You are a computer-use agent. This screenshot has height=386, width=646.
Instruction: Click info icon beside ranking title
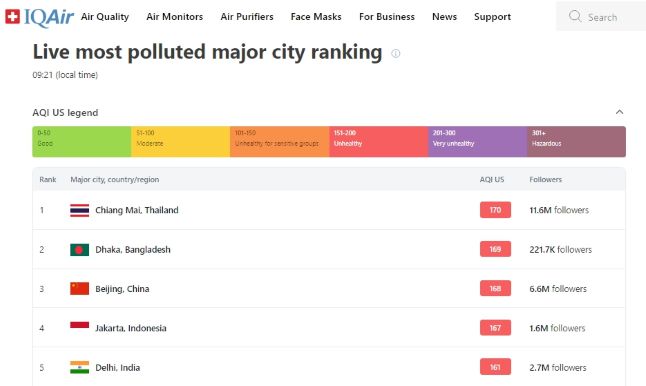pyautogui.click(x=396, y=53)
